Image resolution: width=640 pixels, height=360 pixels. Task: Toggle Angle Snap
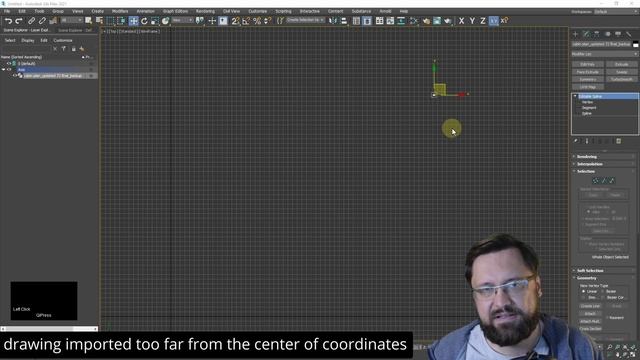coord(246,20)
